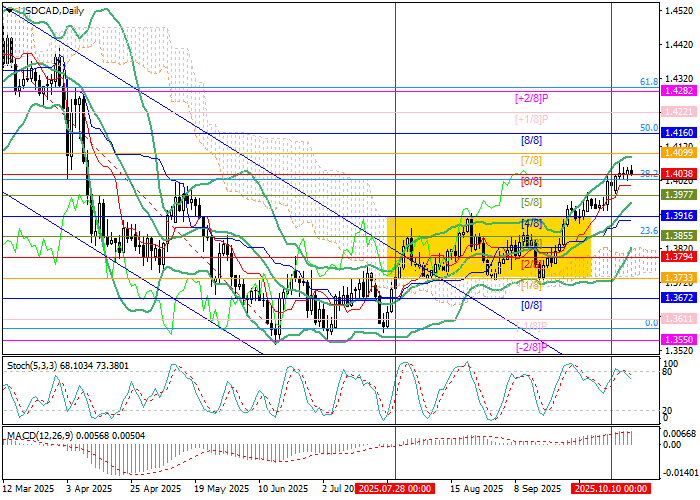700x500 pixels.
Task: Click the black triangle beside the USDCAD title
Action: (5, 9)
